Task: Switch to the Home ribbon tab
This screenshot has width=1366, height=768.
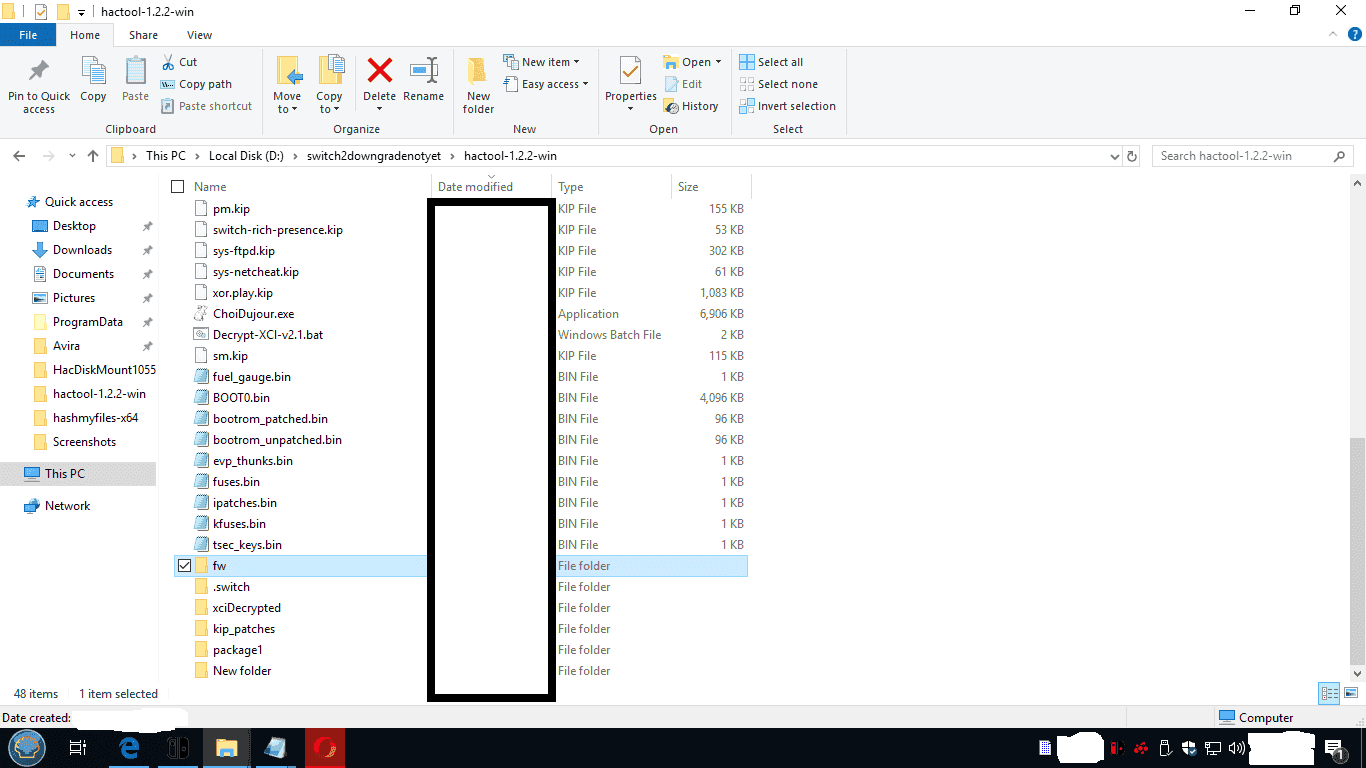Action: [x=85, y=35]
